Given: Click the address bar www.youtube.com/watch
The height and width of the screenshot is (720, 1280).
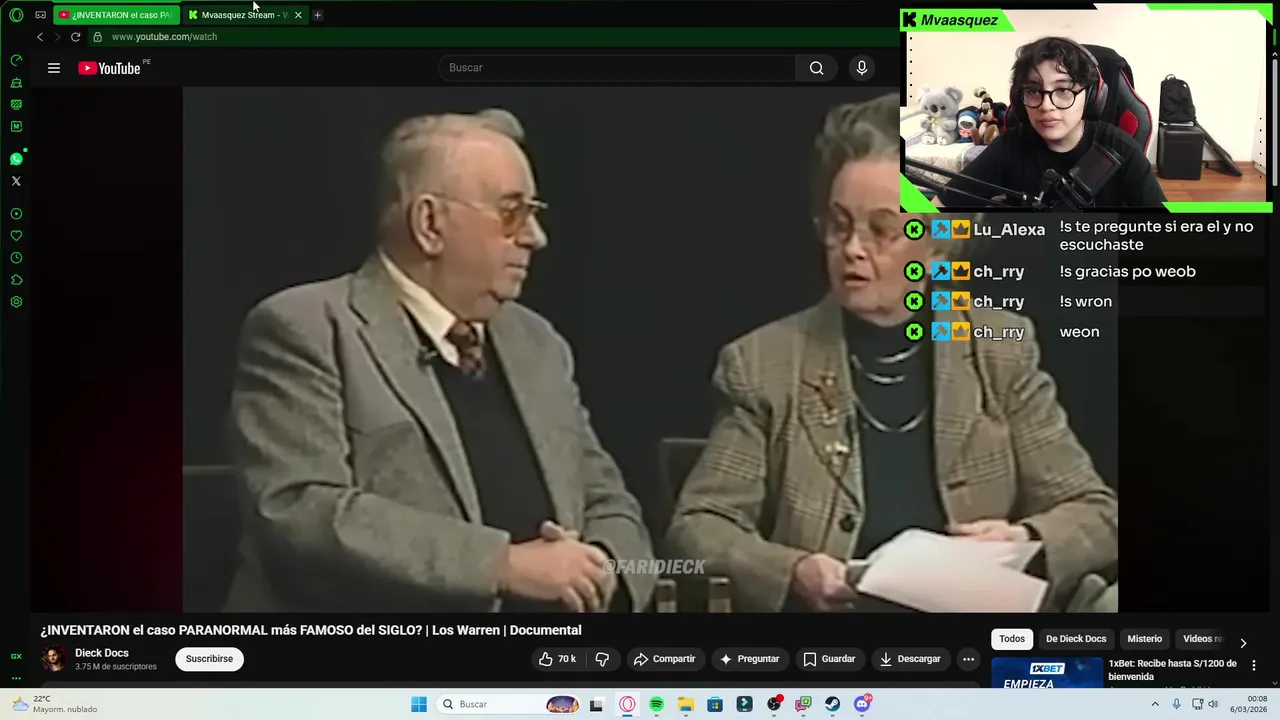Looking at the screenshot, I should pyautogui.click(x=164, y=37).
